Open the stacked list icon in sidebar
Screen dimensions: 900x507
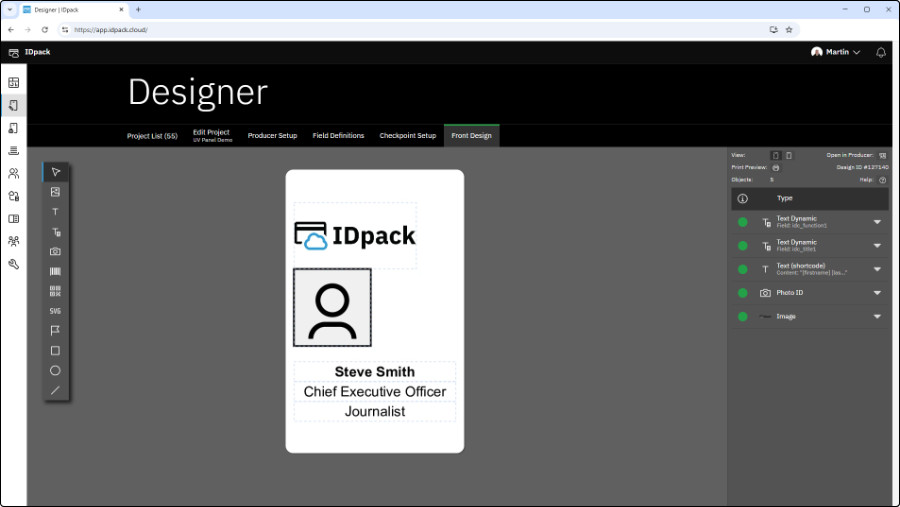(14, 150)
